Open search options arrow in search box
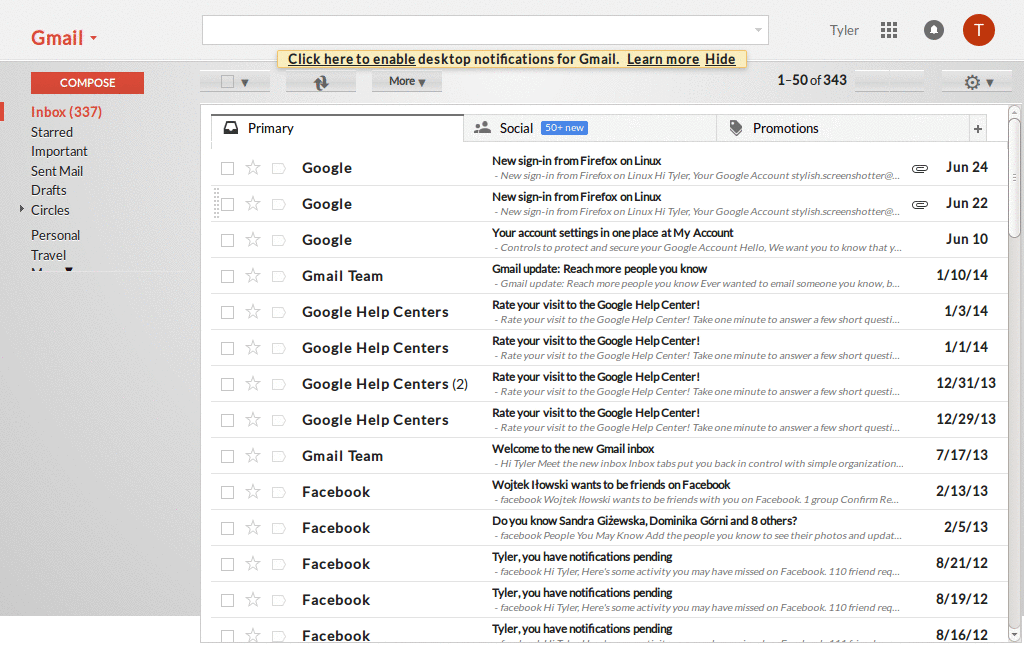This screenshot has width=1024, height=645. click(758, 30)
